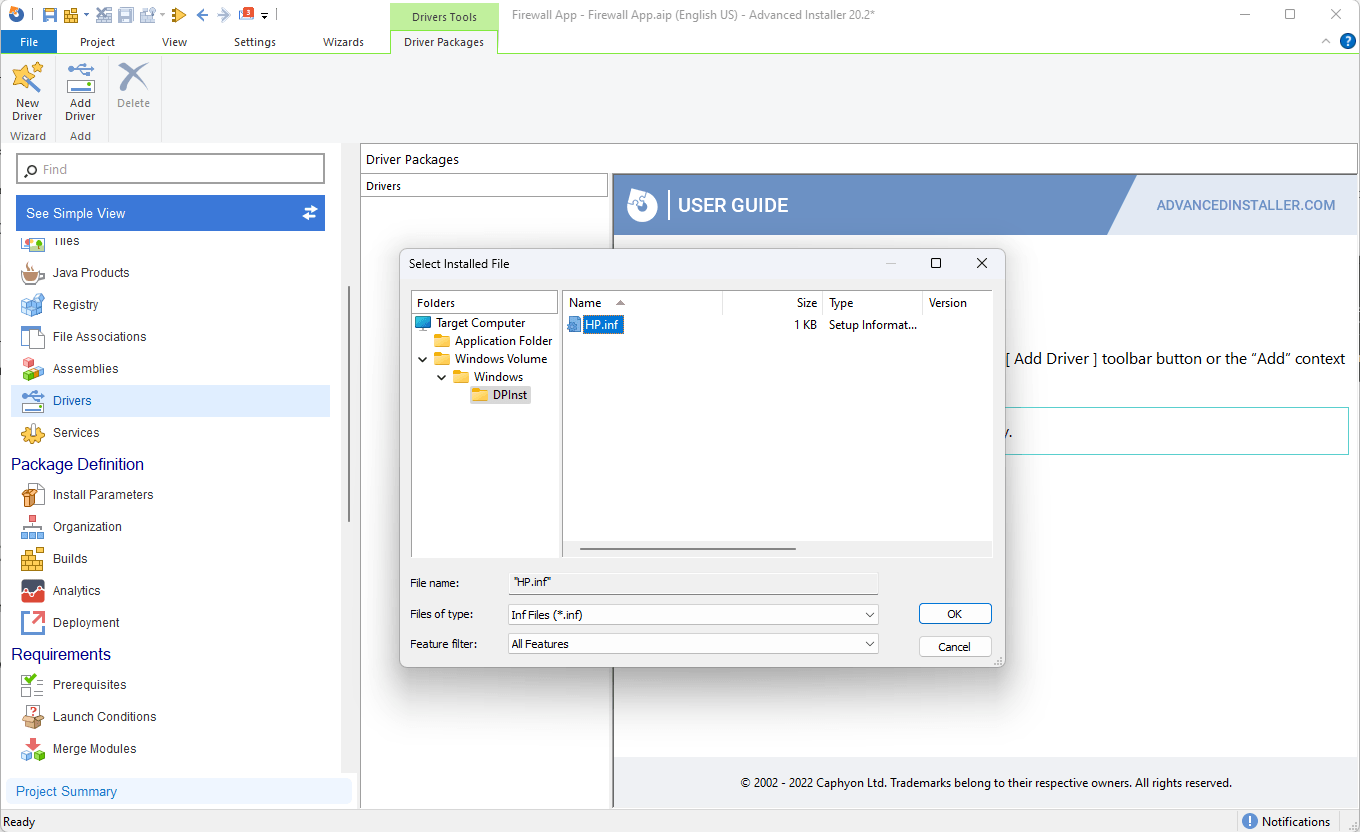
Task: Open Help via the blue question mark icon
Action: tap(1347, 41)
